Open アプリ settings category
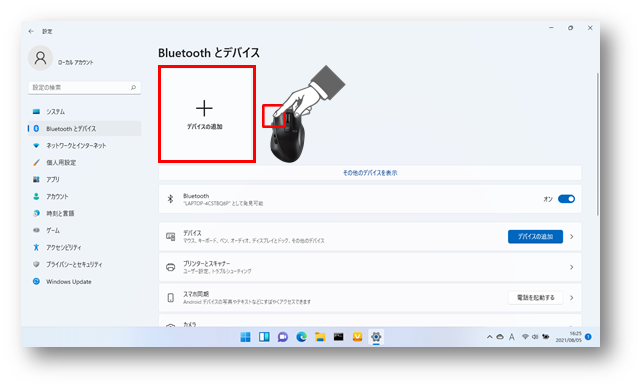 [84, 179]
